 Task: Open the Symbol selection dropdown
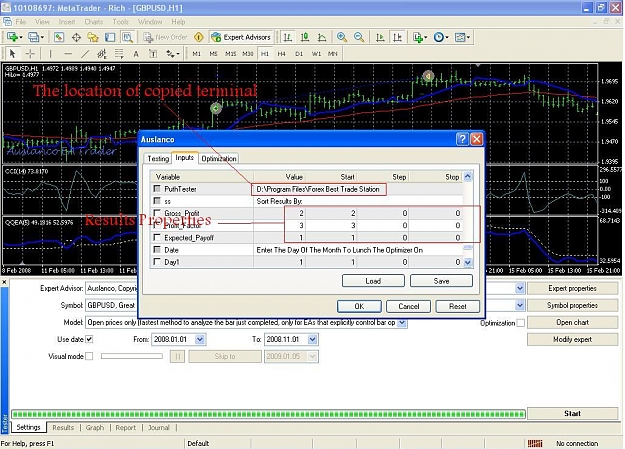[520, 305]
